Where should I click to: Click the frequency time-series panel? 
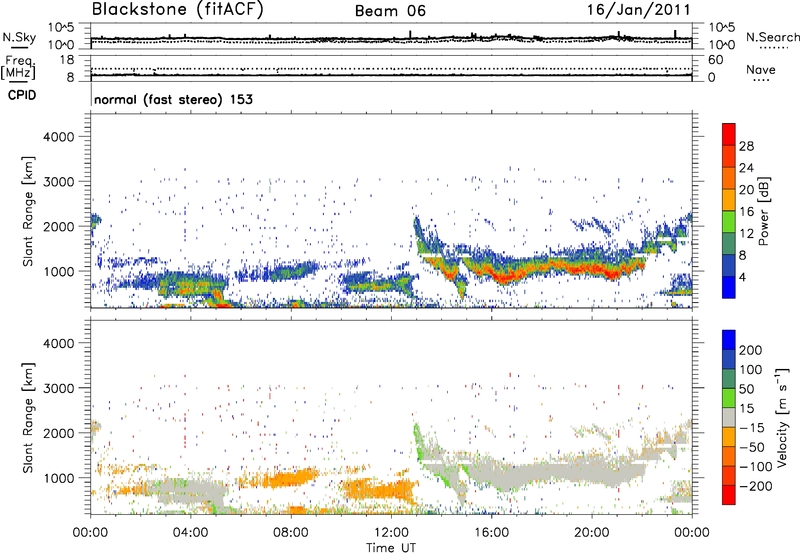coord(391,68)
